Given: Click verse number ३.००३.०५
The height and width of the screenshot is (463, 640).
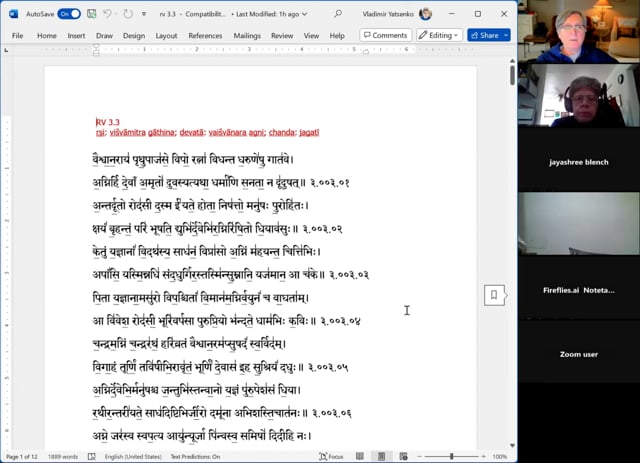Looking at the screenshot, I should tap(328, 367).
